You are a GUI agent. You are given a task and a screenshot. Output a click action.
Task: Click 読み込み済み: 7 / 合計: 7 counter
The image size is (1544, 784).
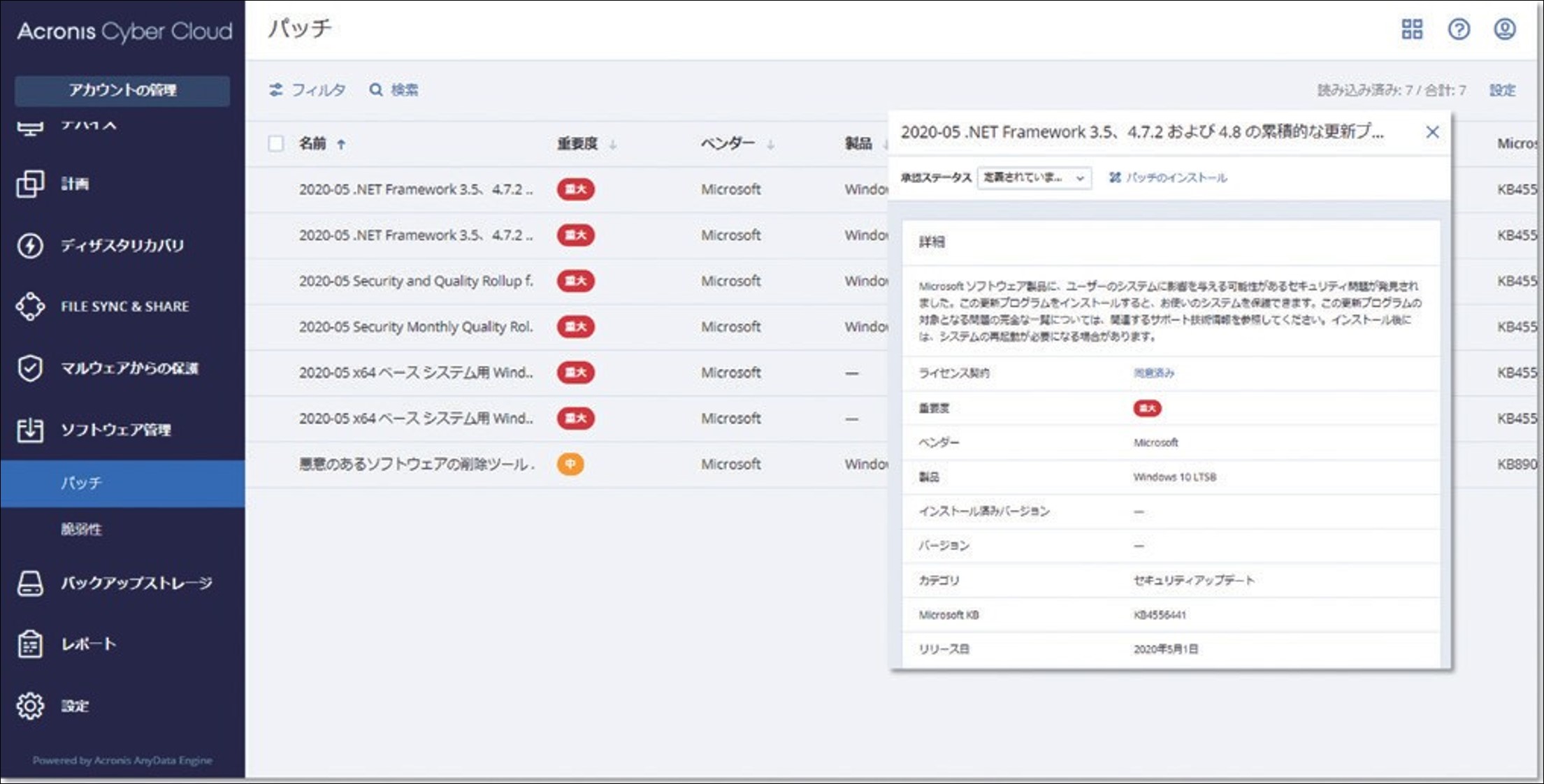1392,90
